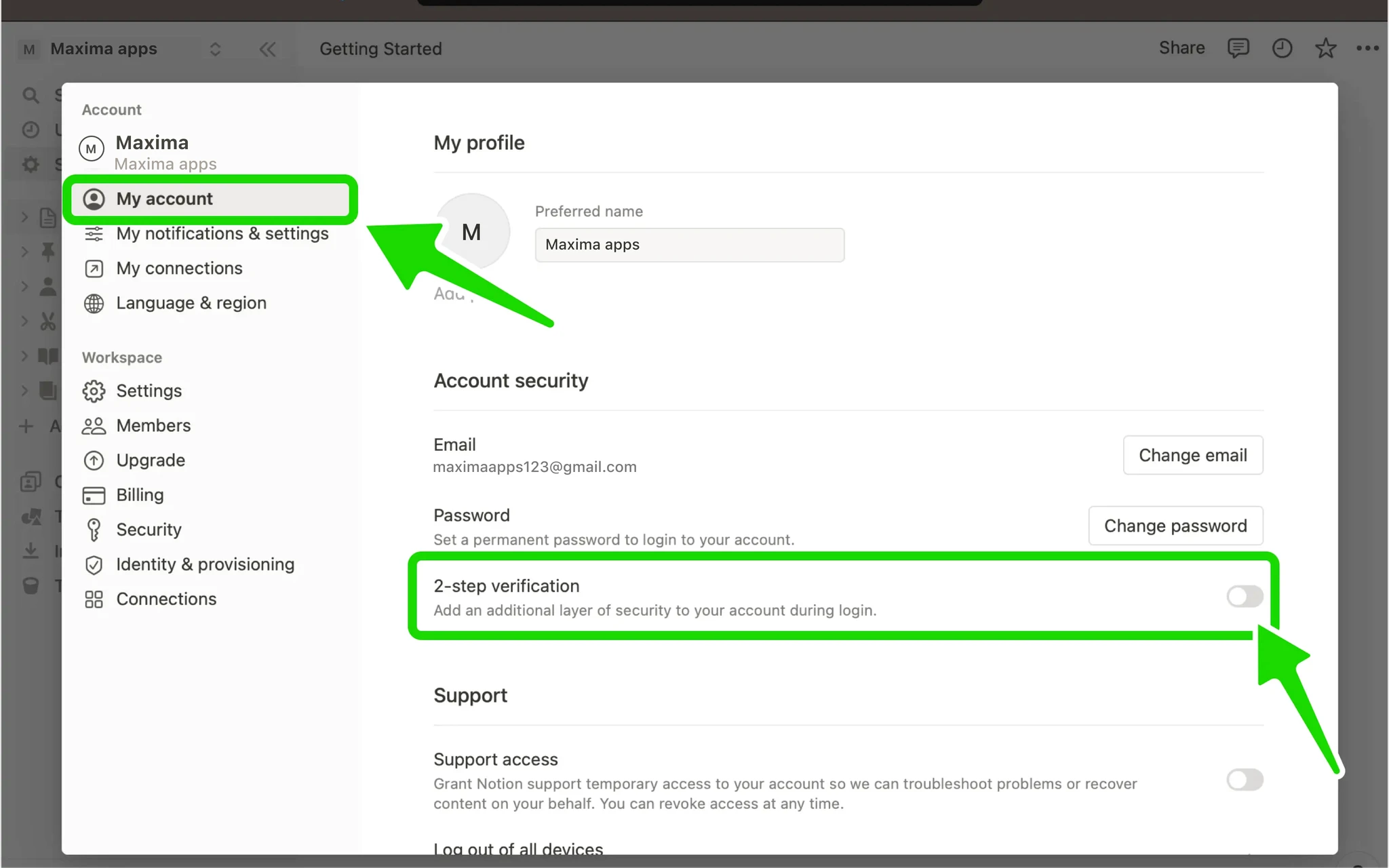This screenshot has width=1389, height=868.
Task: Click the Share button in top bar
Action: [1181, 47]
